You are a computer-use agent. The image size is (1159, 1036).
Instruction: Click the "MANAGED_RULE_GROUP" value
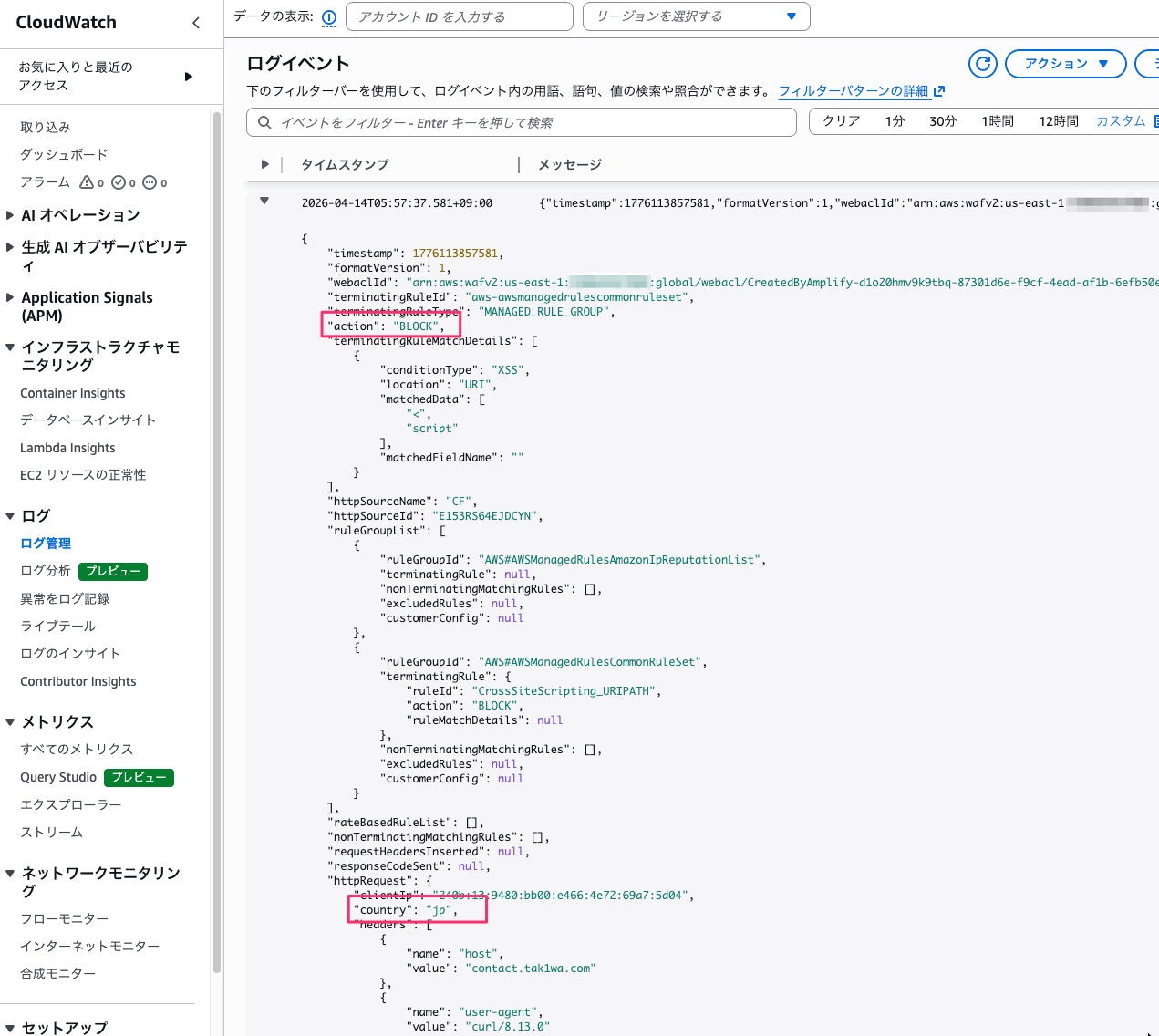(x=543, y=312)
